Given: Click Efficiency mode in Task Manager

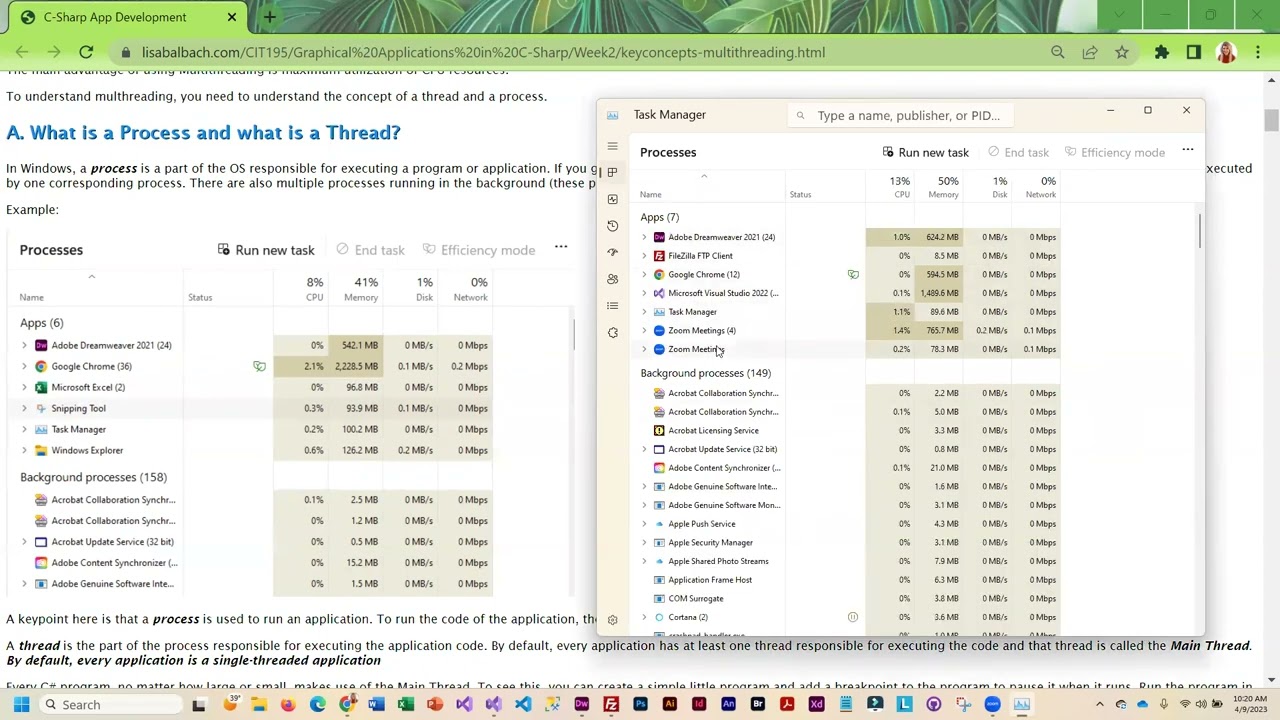Looking at the screenshot, I should (x=1115, y=152).
